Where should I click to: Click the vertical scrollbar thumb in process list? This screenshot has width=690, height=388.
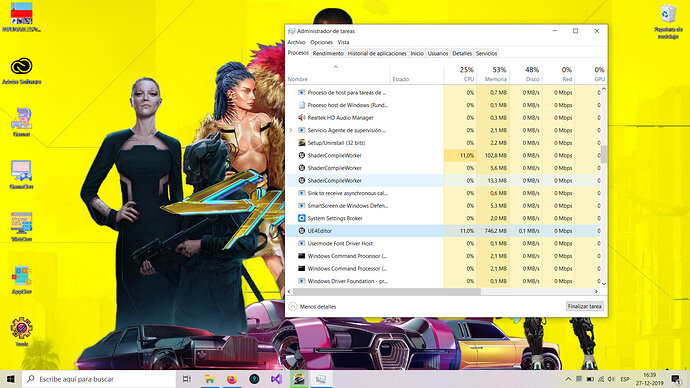coord(604,154)
